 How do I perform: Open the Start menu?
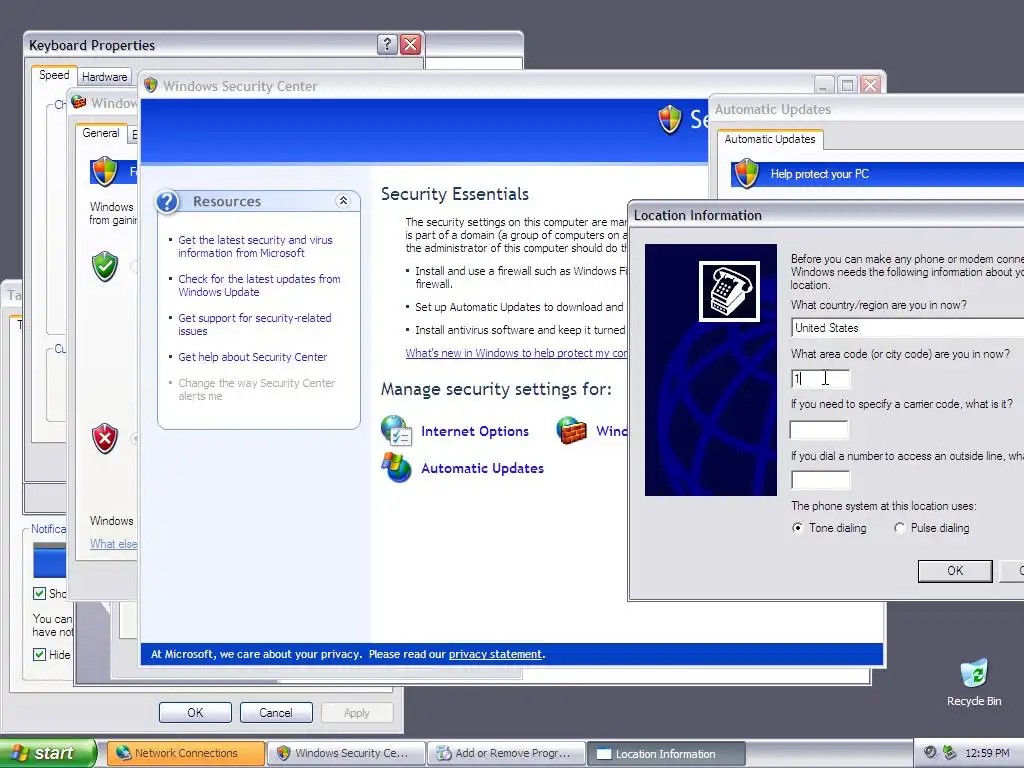48,753
